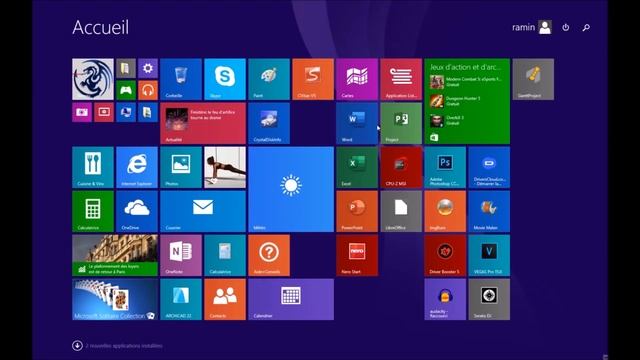Open the power options button
The width and height of the screenshot is (640, 360).
(x=565, y=27)
